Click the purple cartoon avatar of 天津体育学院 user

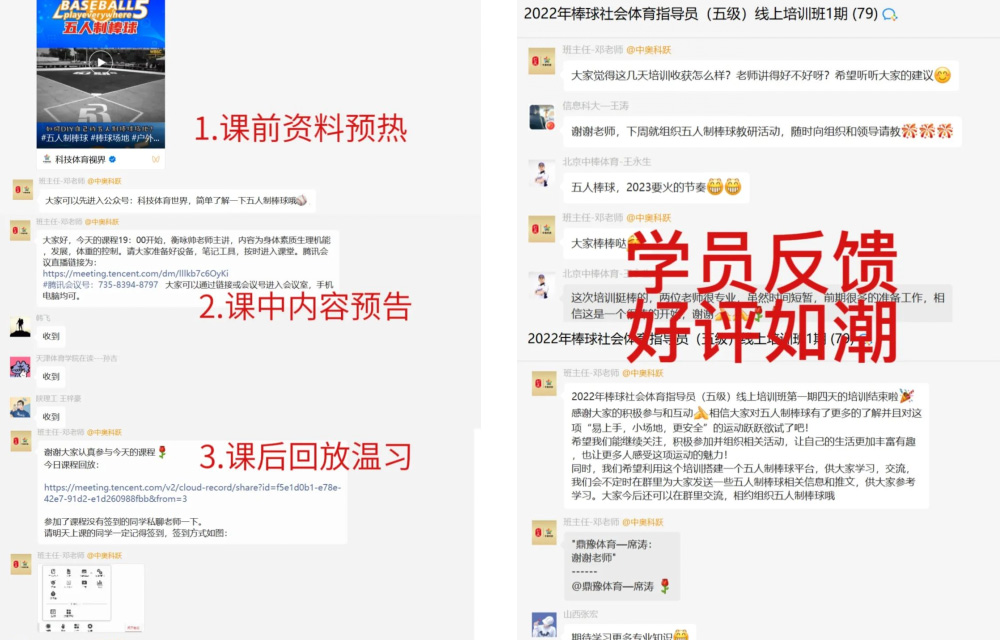[x=20, y=367]
